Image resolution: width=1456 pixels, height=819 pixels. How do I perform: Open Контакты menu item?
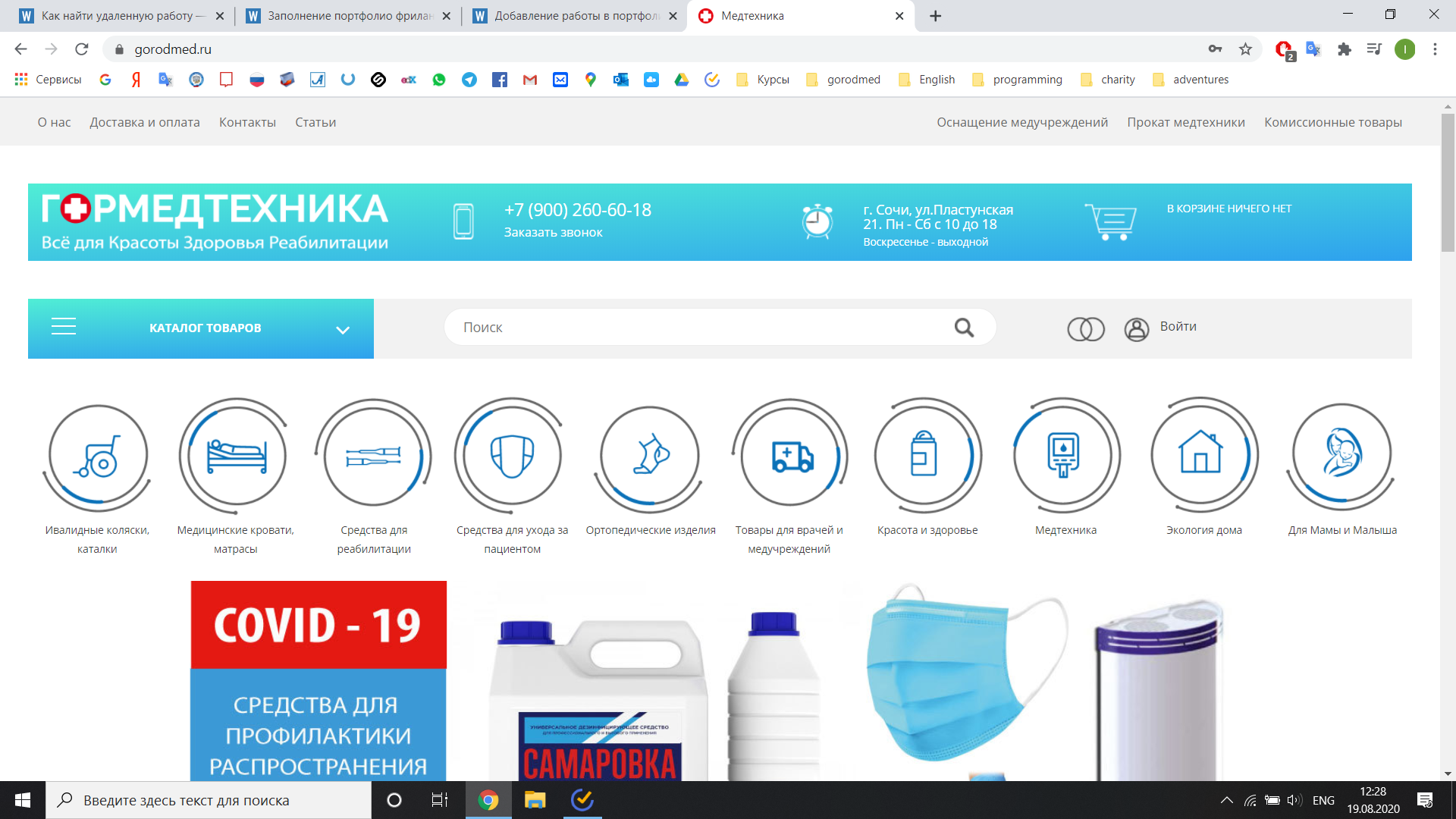point(247,122)
